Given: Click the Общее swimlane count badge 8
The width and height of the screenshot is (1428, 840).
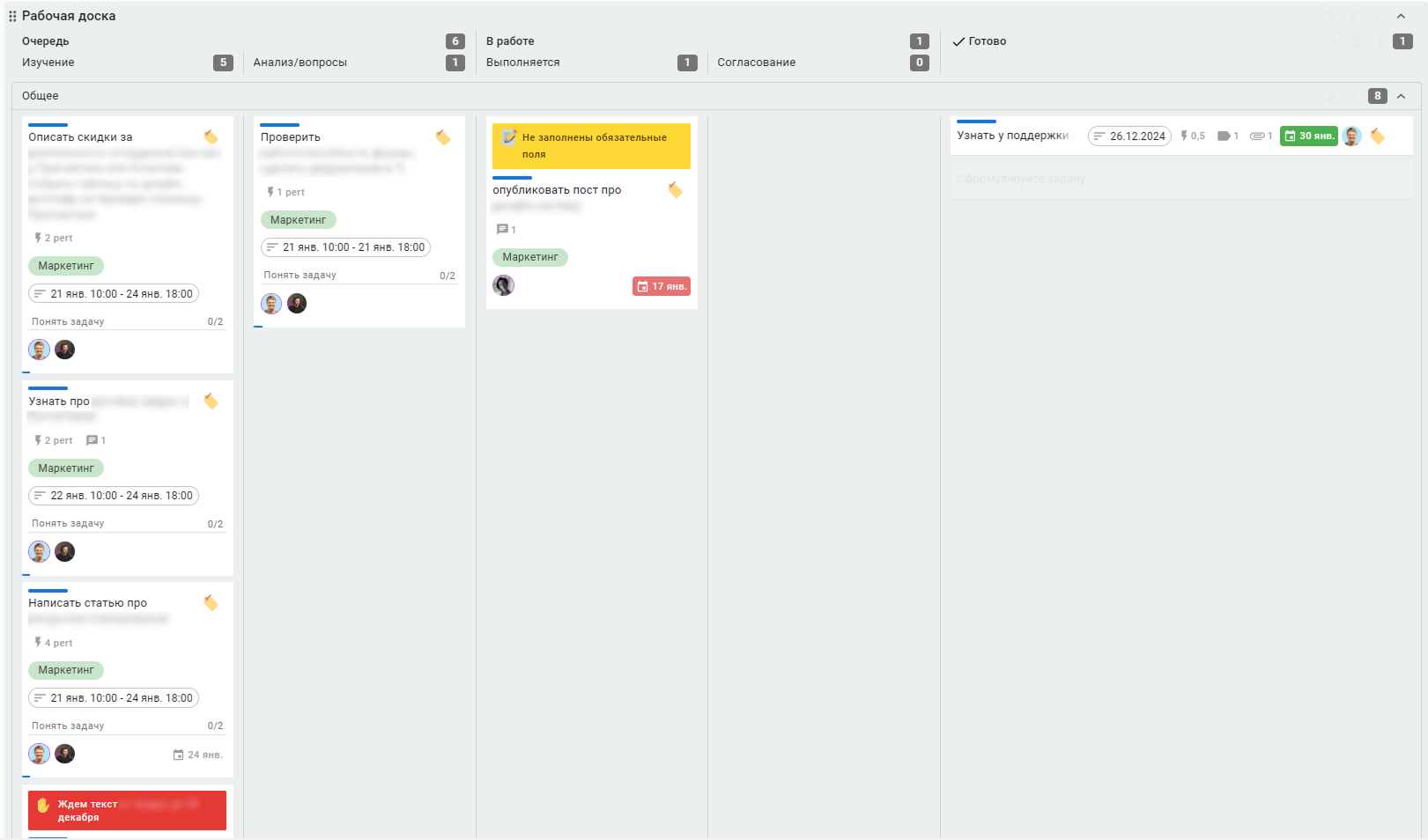Looking at the screenshot, I should coord(1378,96).
